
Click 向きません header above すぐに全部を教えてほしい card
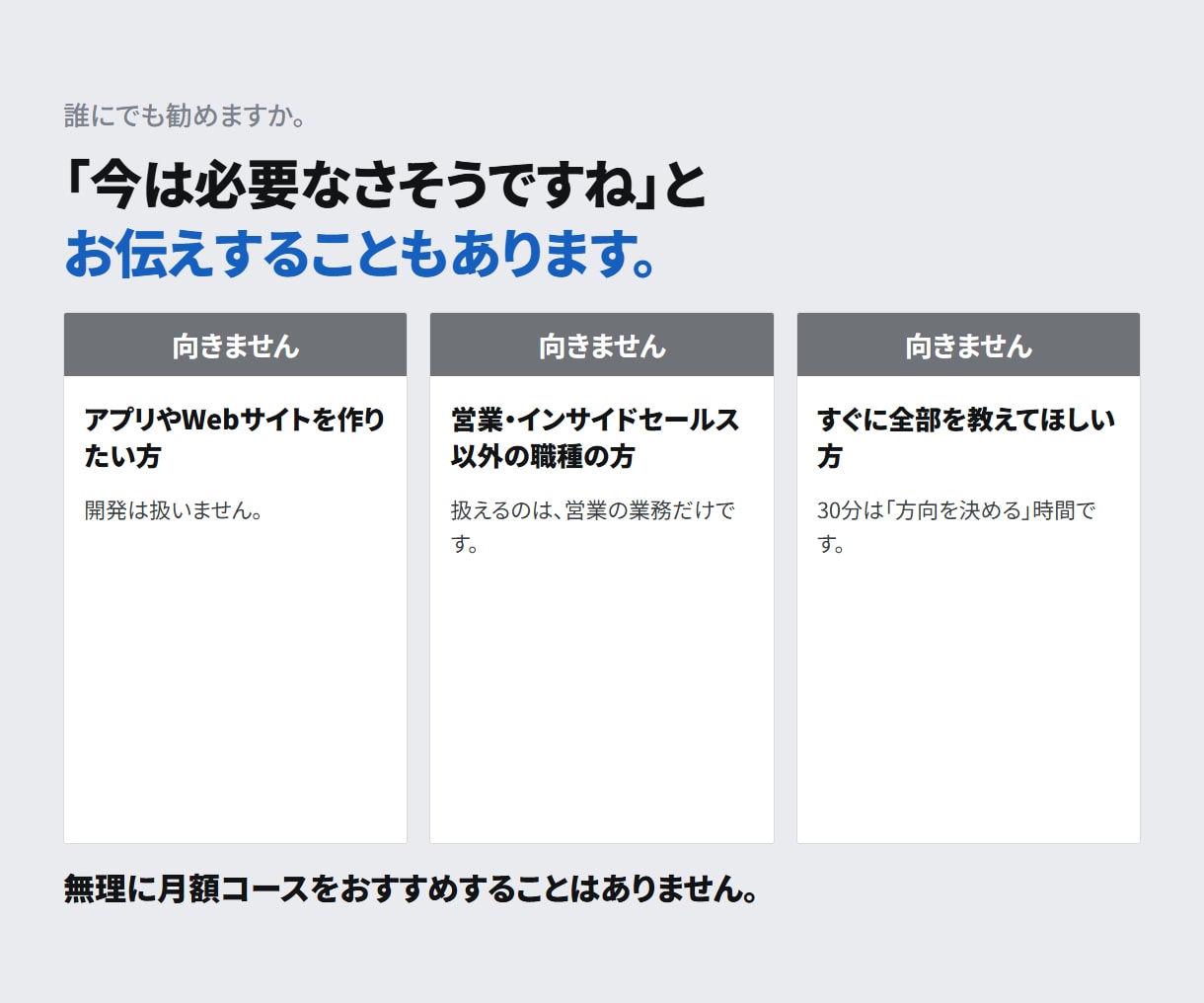pos(968,346)
